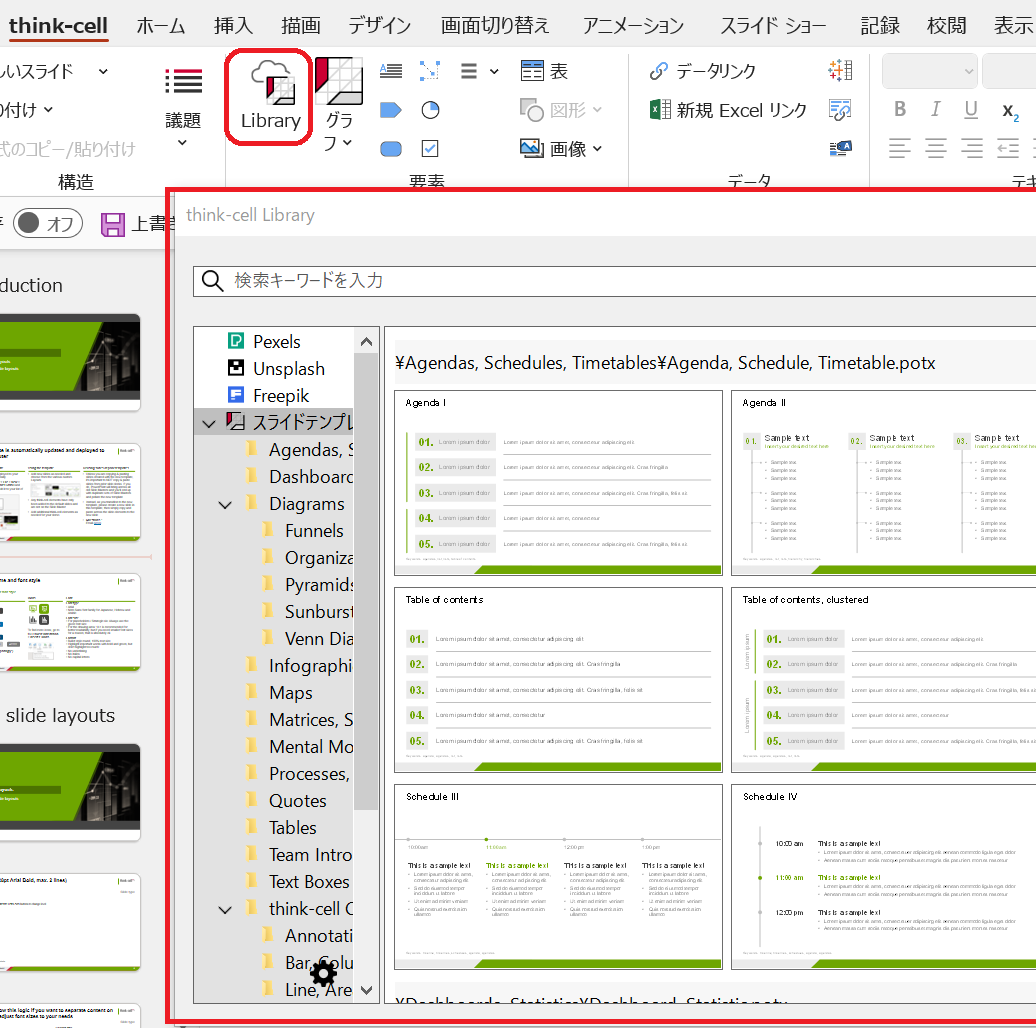Click the new Excel link icon

click(x=660, y=110)
